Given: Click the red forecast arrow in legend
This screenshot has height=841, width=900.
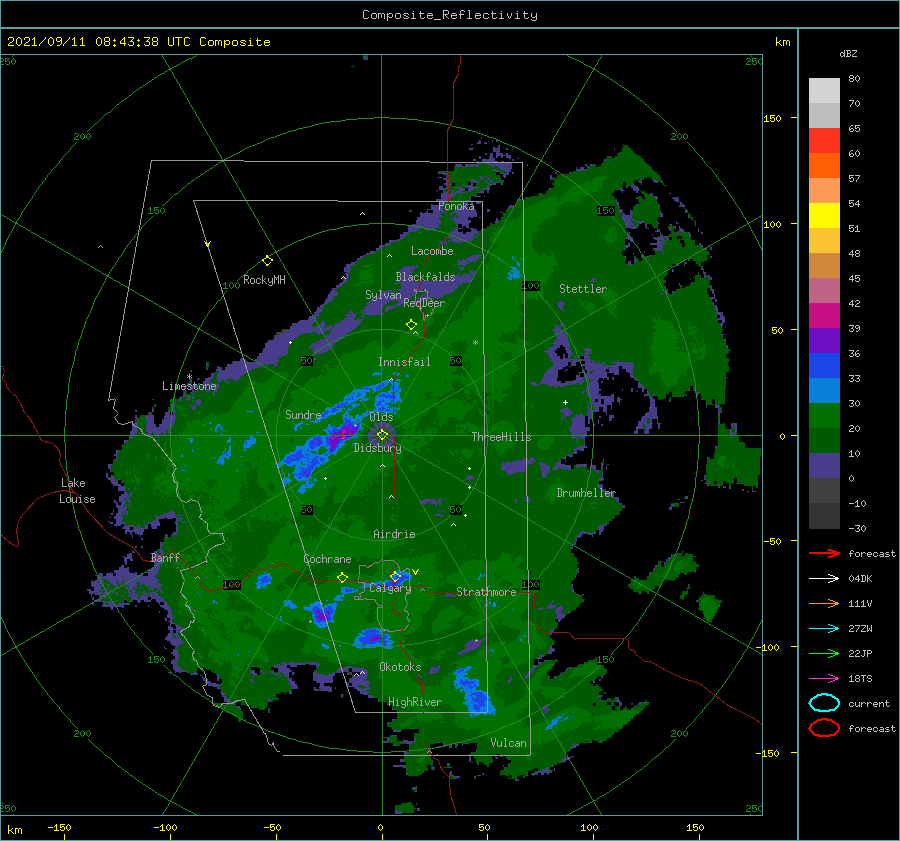Looking at the screenshot, I should (824, 553).
